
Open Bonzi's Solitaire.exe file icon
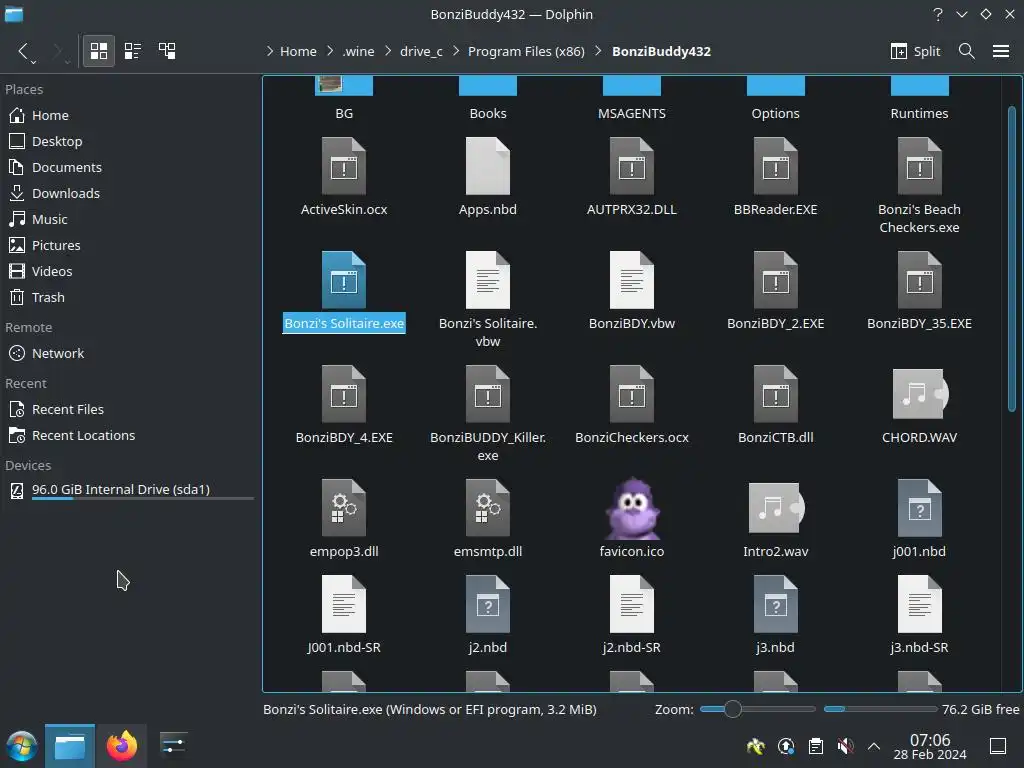click(344, 280)
